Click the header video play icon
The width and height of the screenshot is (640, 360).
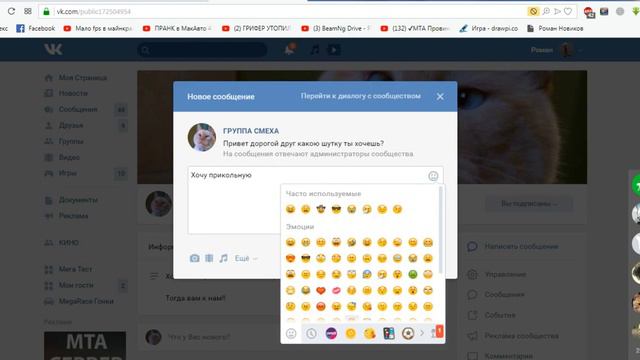tap(334, 50)
